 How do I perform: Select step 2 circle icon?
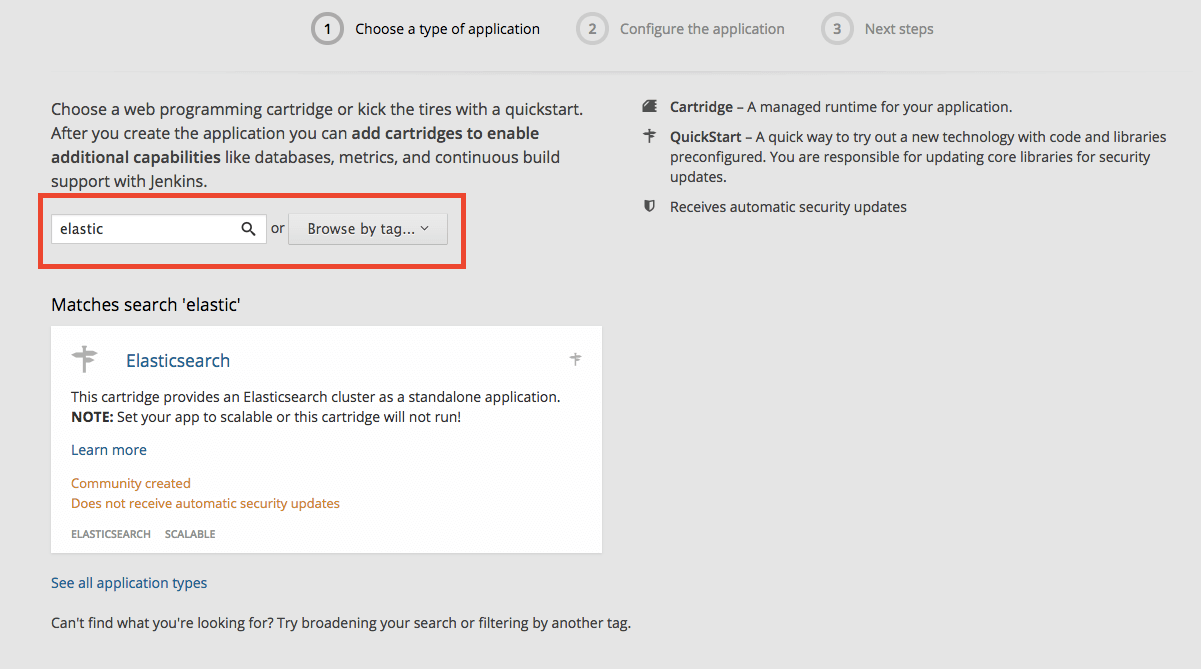[592, 29]
